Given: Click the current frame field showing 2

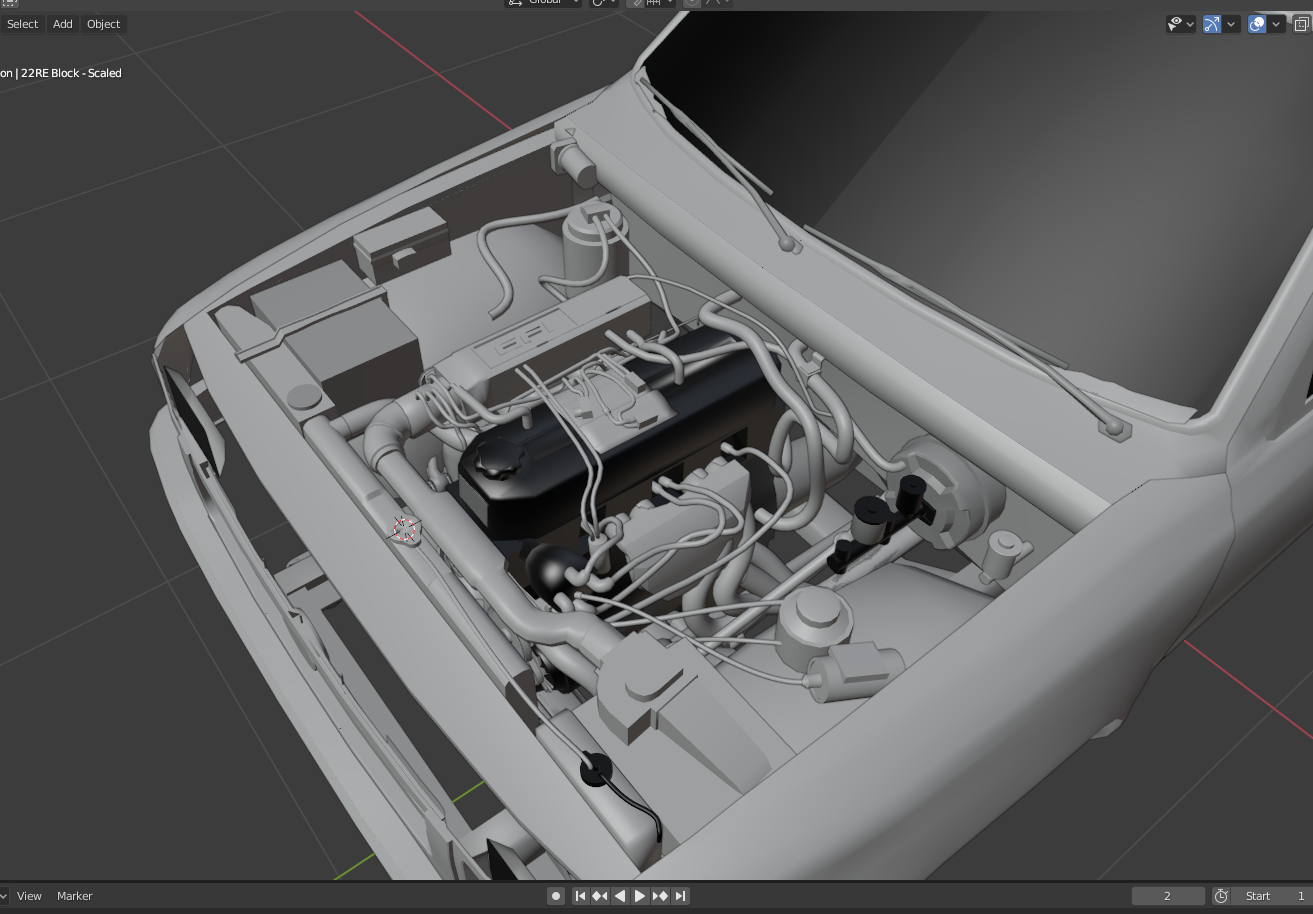Looking at the screenshot, I should click(1168, 896).
